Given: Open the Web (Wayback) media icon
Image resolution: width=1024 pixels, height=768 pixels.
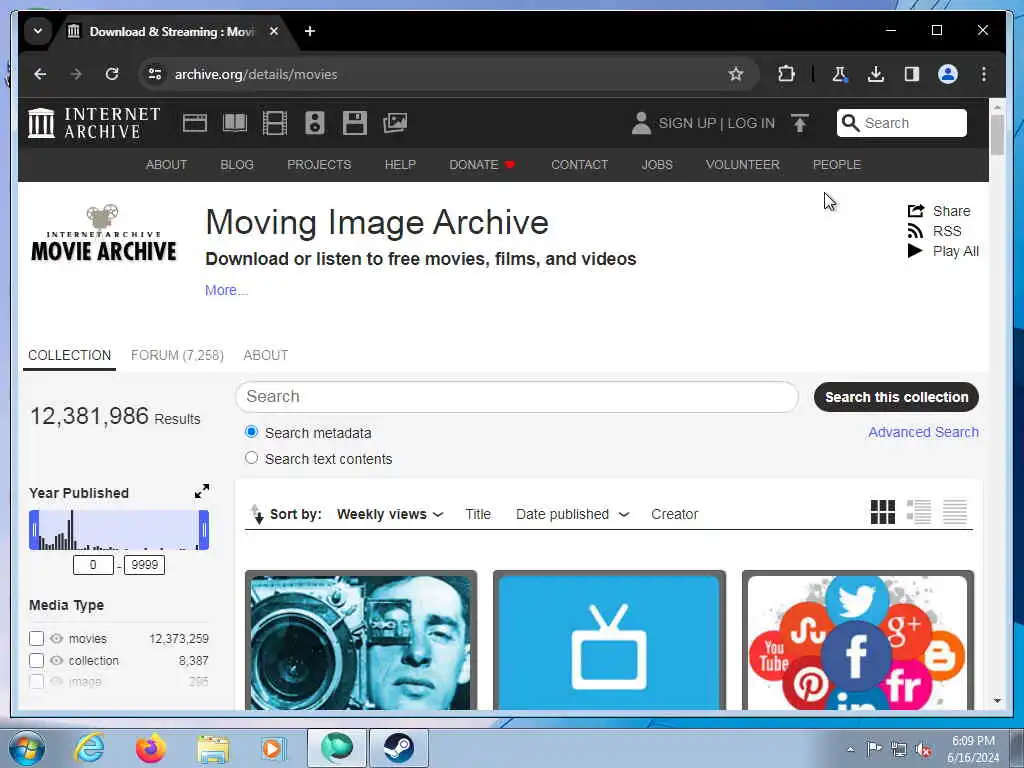Looking at the screenshot, I should pyautogui.click(x=195, y=123).
